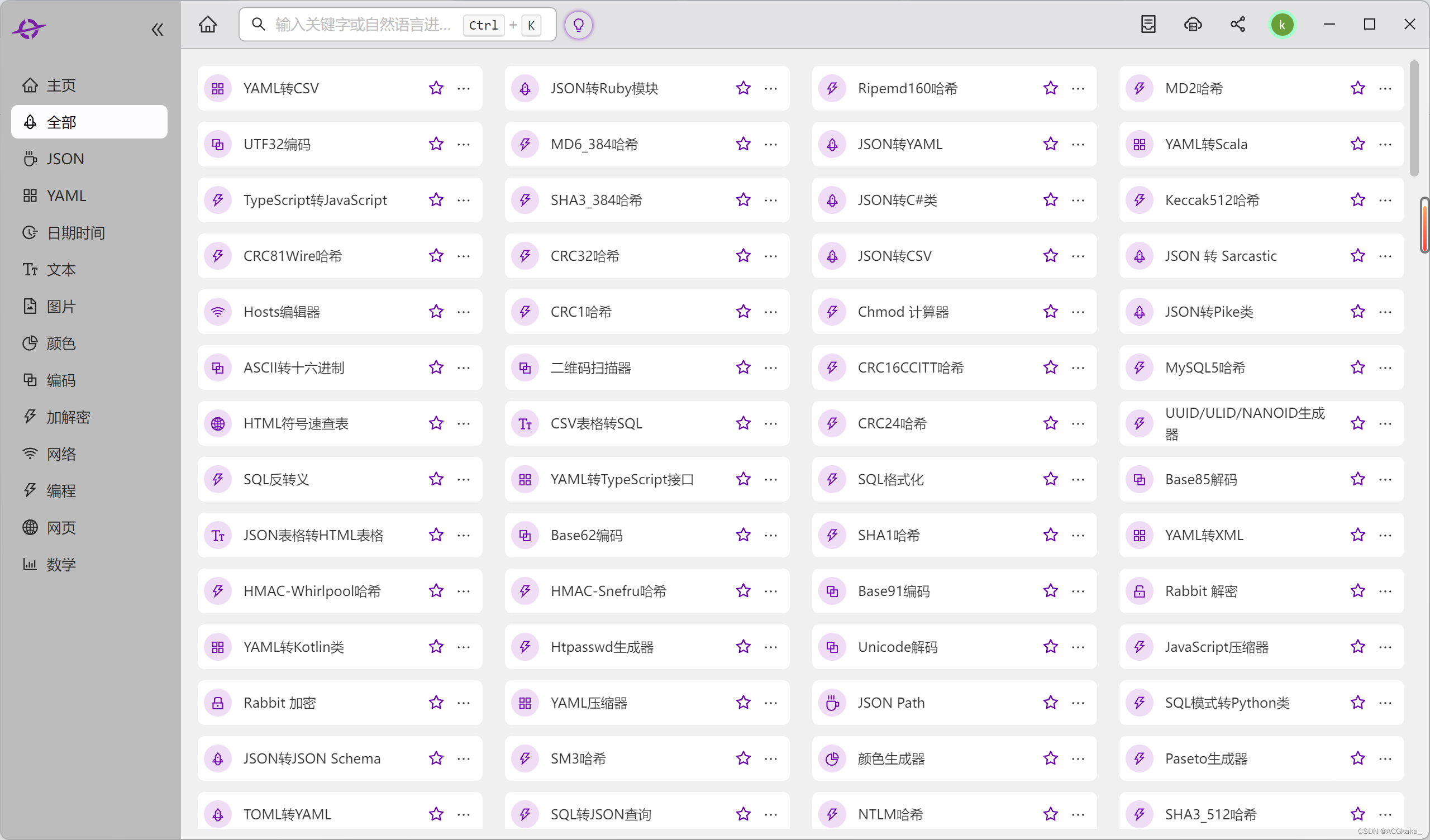Open more options for UTF32编码
The image size is (1430, 840).
tap(464, 144)
